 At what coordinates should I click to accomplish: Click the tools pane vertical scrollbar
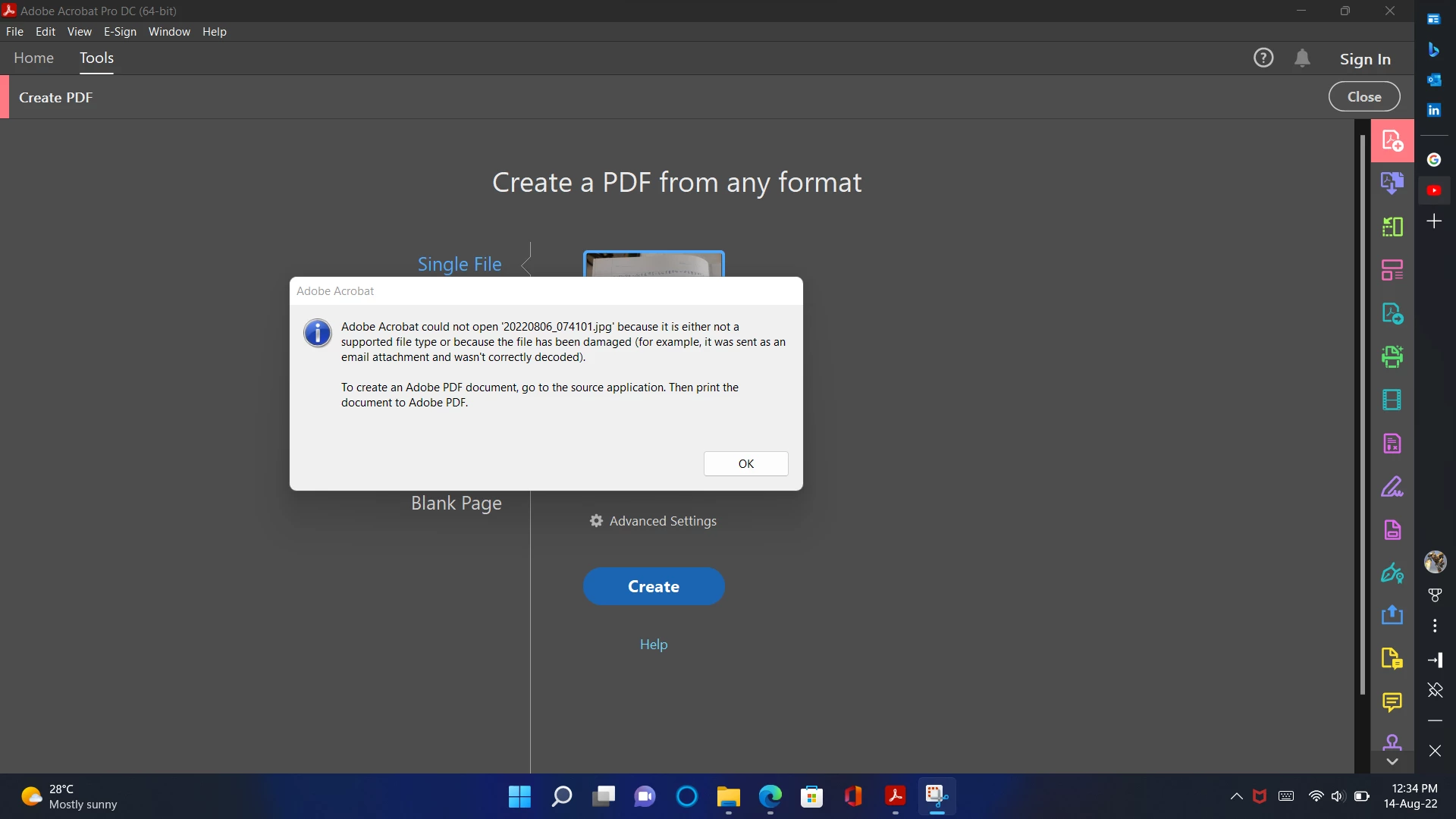(x=1362, y=413)
